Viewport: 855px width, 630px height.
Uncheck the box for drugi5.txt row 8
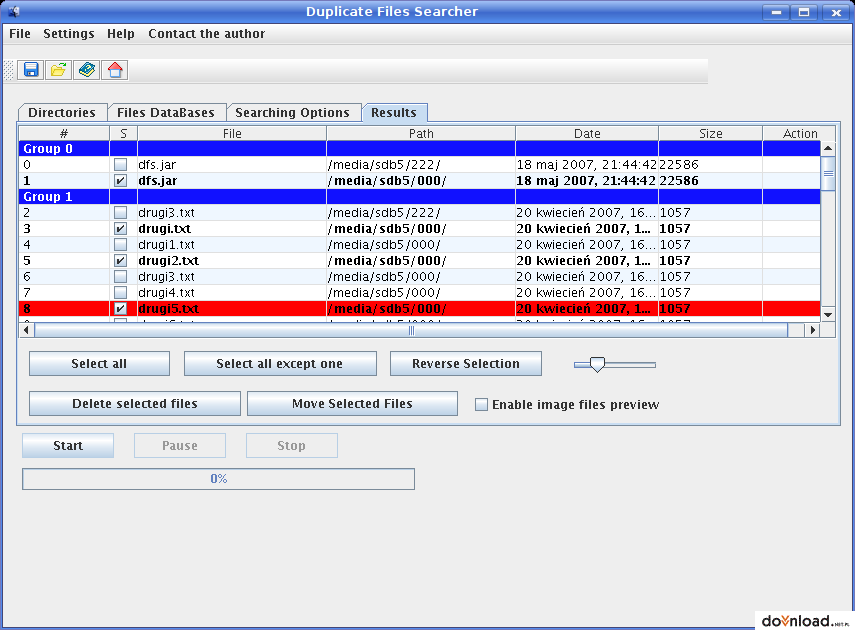(x=121, y=309)
